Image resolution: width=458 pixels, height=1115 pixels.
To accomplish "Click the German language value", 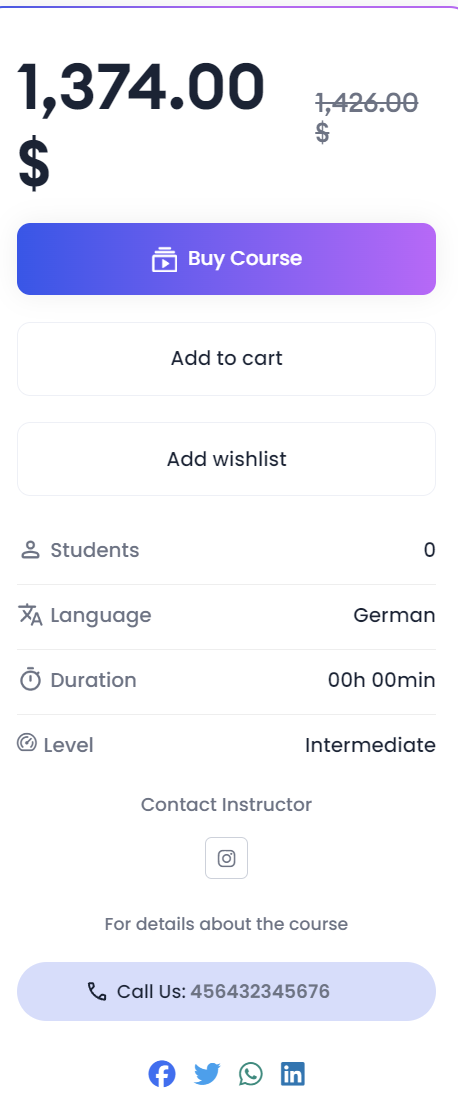I will tap(394, 615).
